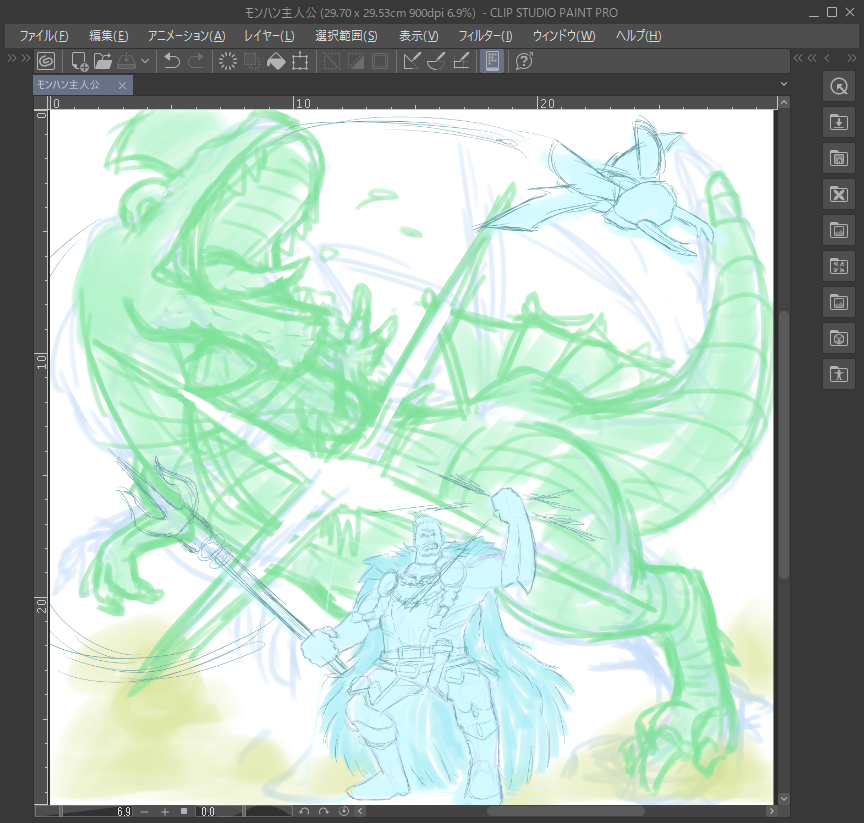
Task: Toggle the smartphone connection icon
Action: [x=492, y=61]
